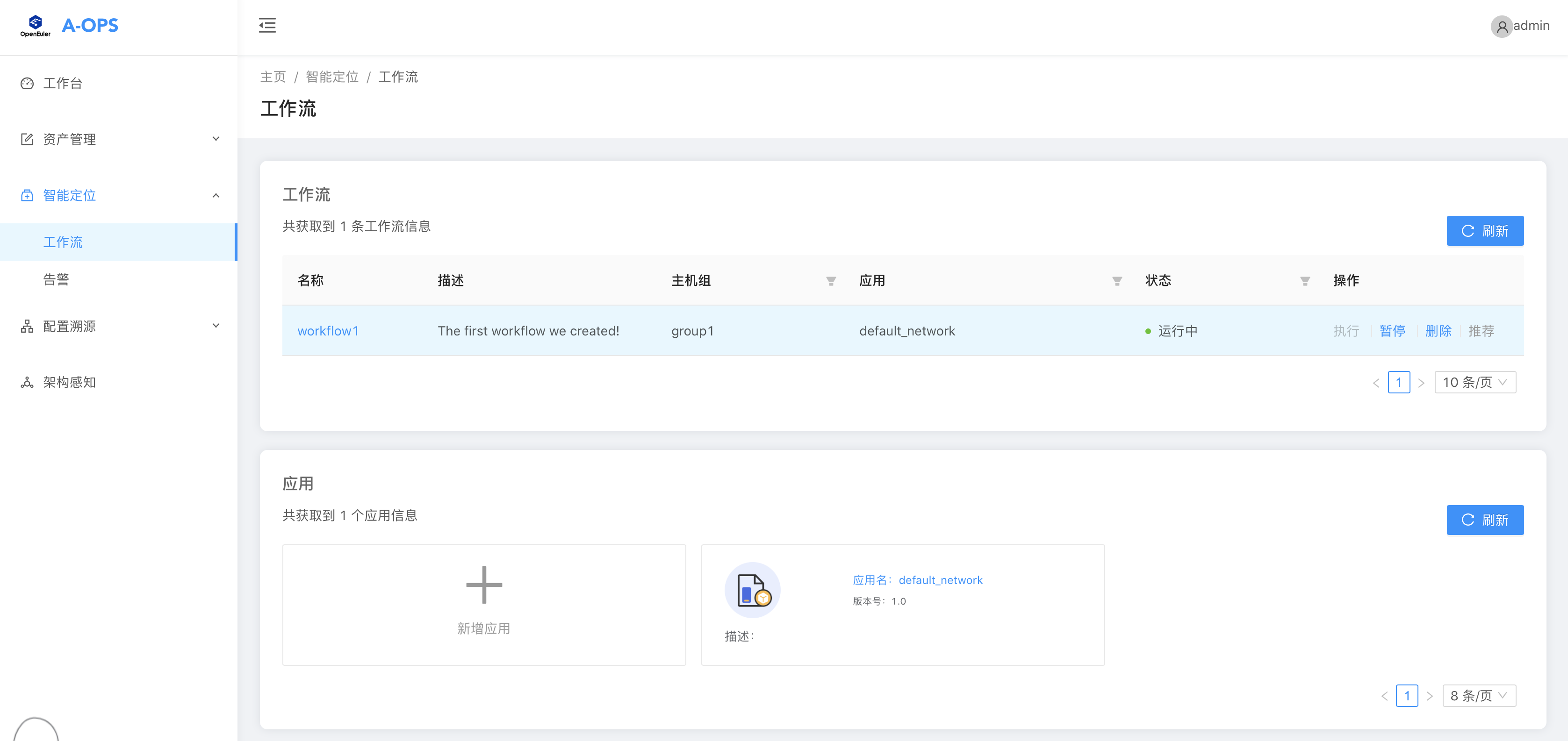Image resolution: width=1568 pixels, height=741 pixels.
Task: Click 暂停 to pause workflow1
Action: (1392, 331)
